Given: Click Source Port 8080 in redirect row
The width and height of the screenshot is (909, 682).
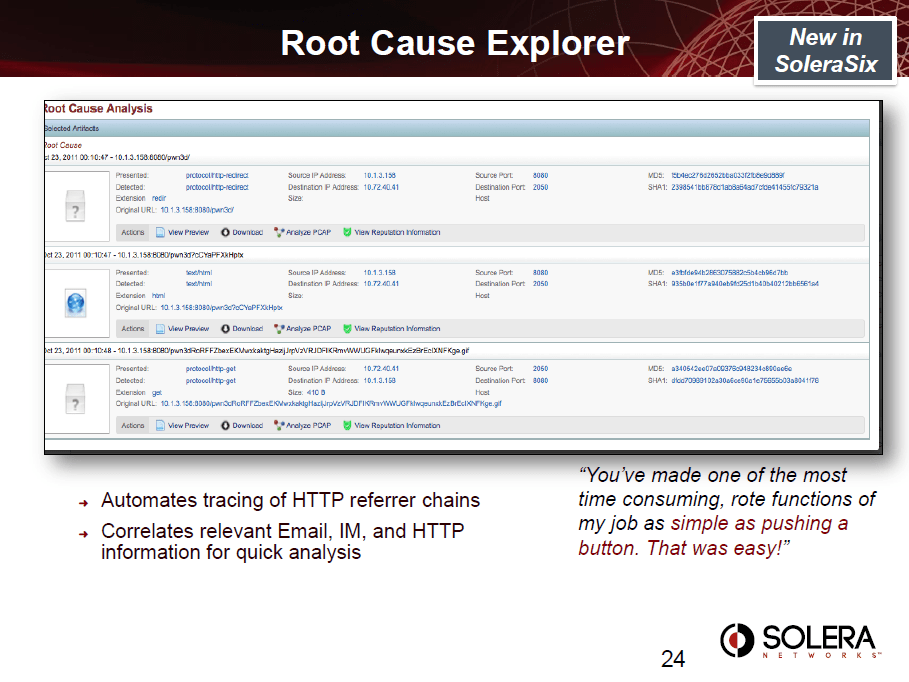Looking at the screenshot, I should pos(540,176).
